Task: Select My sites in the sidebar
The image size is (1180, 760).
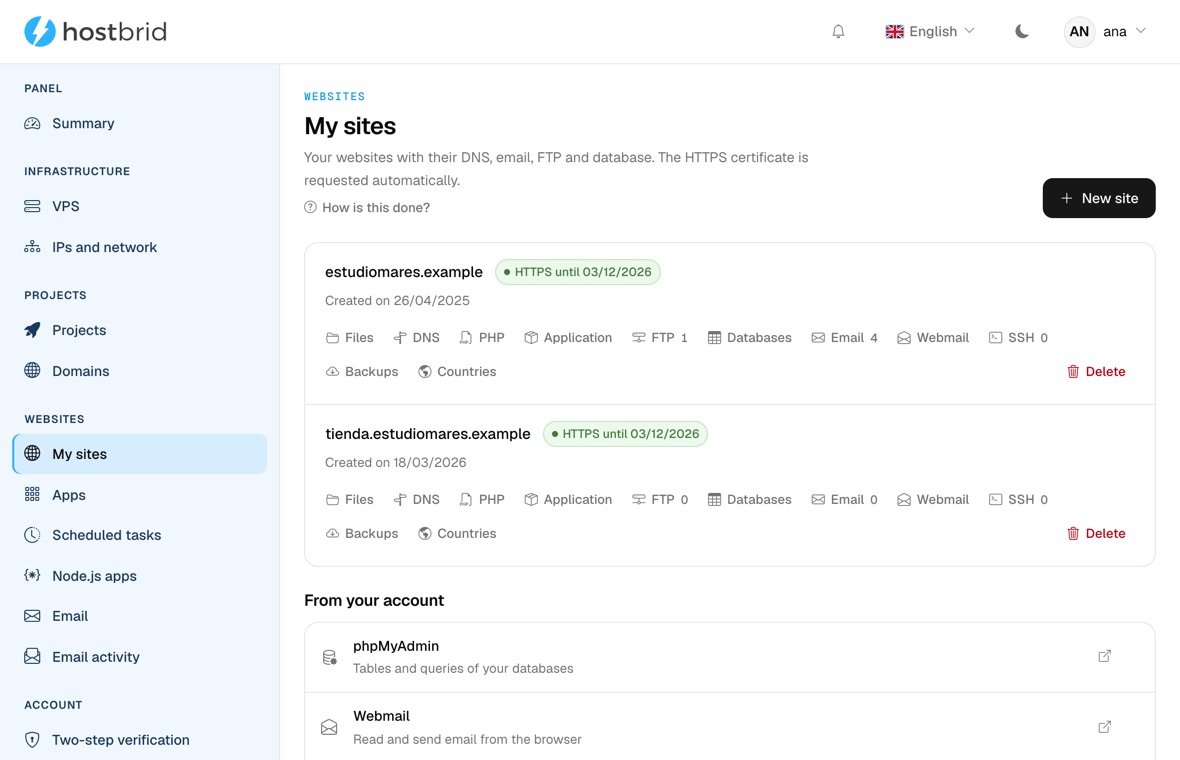Action: [139, 454]
